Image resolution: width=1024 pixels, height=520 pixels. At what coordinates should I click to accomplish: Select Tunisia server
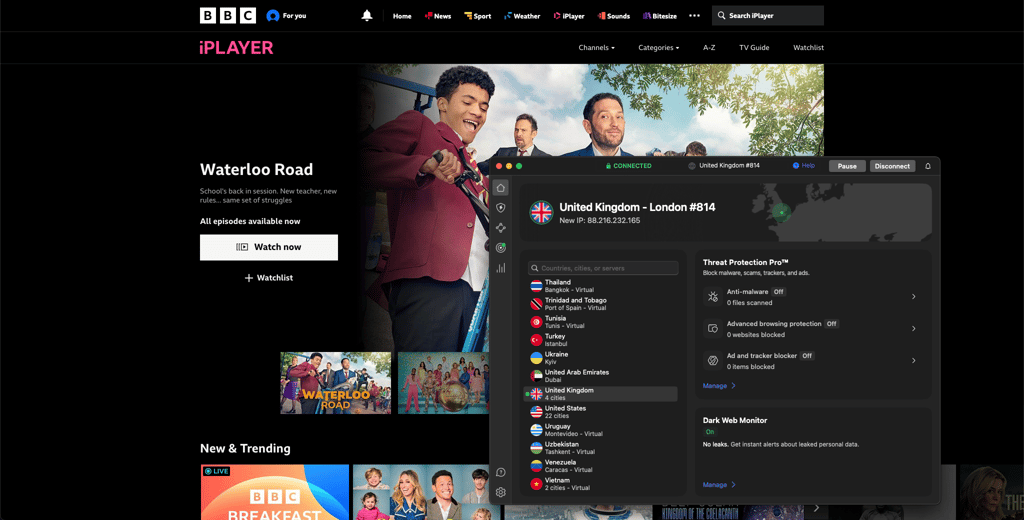pyautogui.click(x=601, y=321)
